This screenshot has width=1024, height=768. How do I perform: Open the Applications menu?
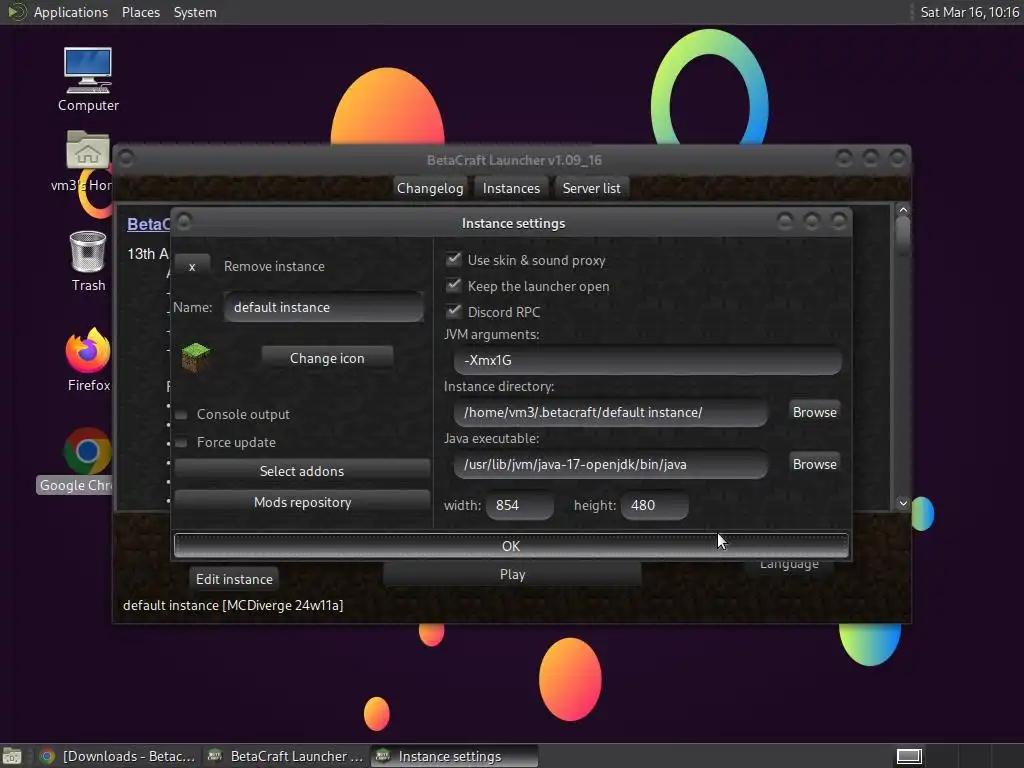pos(71,12)
